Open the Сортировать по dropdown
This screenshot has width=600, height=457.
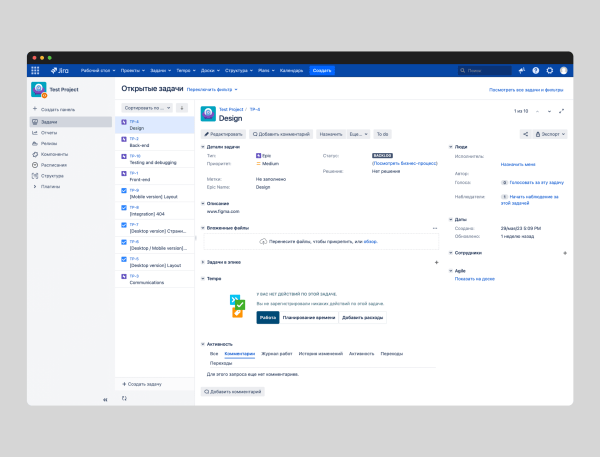point(148,108)
